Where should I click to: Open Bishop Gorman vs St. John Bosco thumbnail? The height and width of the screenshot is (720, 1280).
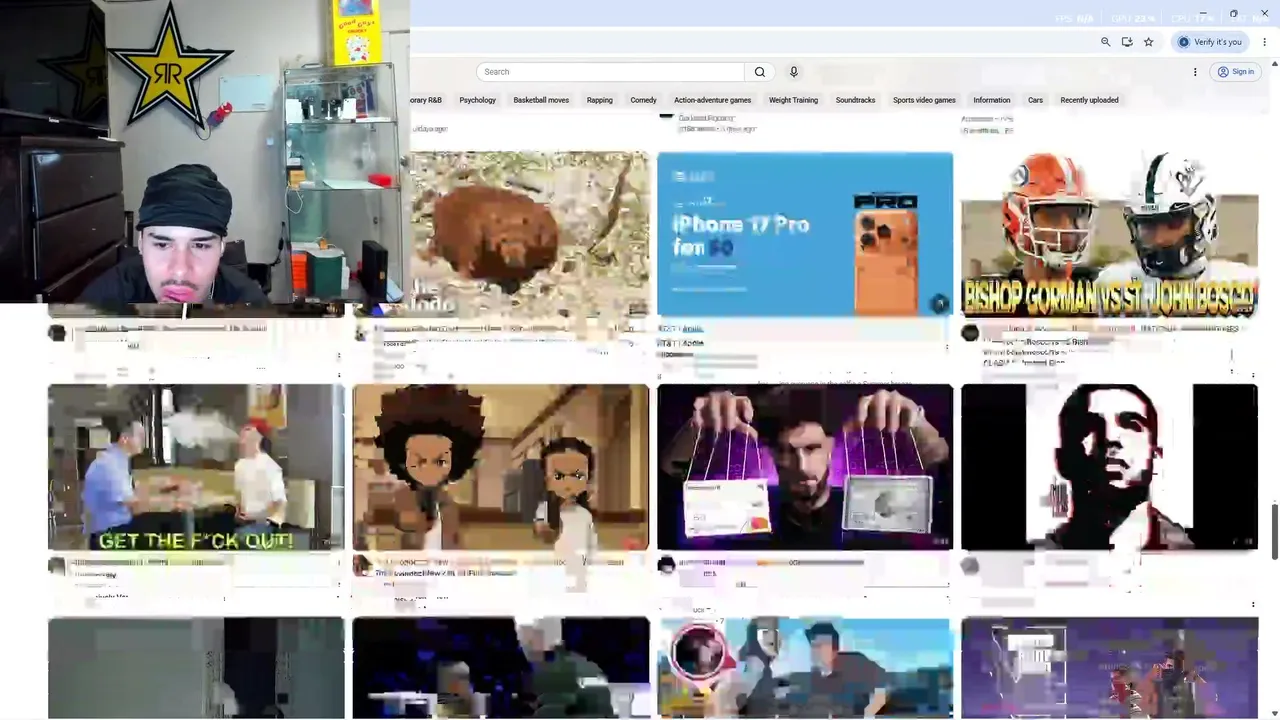tap(1109, 234)
